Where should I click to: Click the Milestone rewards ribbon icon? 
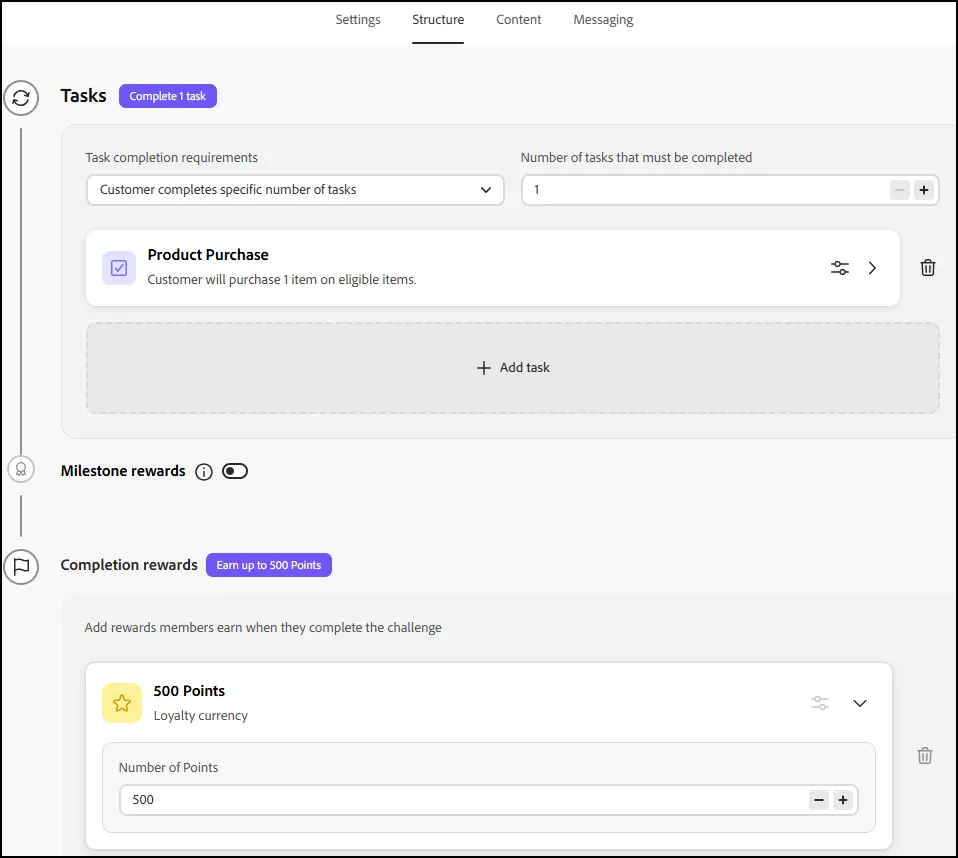point(21,469)
